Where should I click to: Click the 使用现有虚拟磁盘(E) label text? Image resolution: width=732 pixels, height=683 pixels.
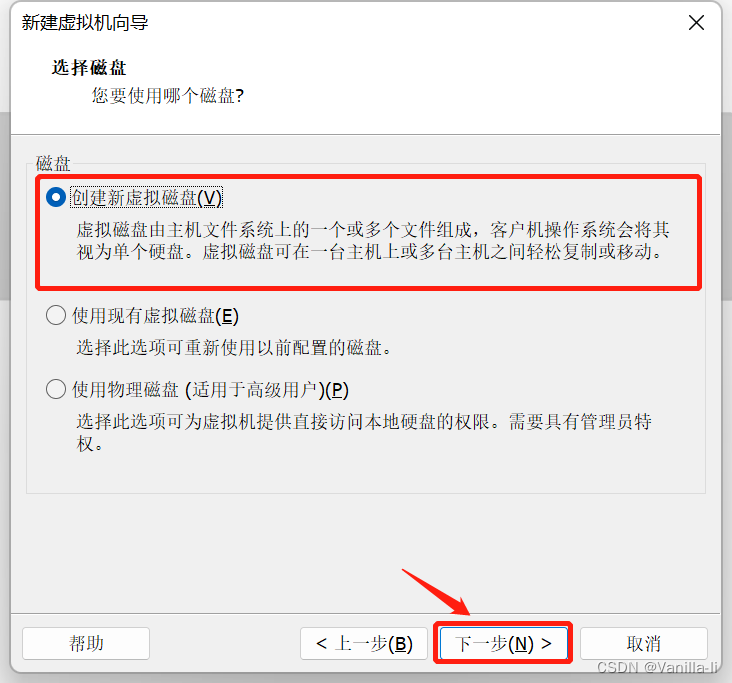pos(155,316)
